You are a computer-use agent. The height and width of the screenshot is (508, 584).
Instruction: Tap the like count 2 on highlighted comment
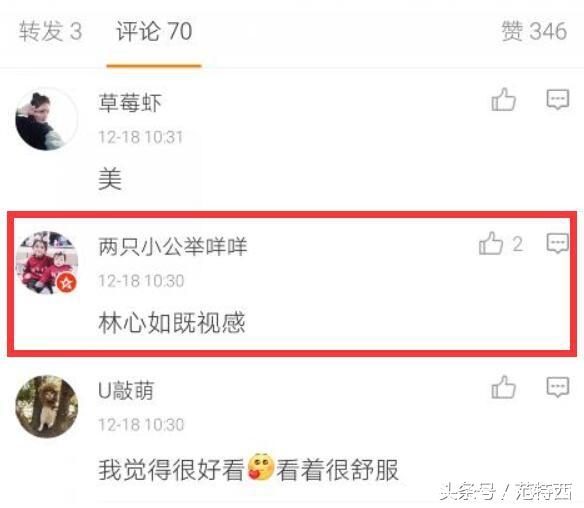point(517,245)
